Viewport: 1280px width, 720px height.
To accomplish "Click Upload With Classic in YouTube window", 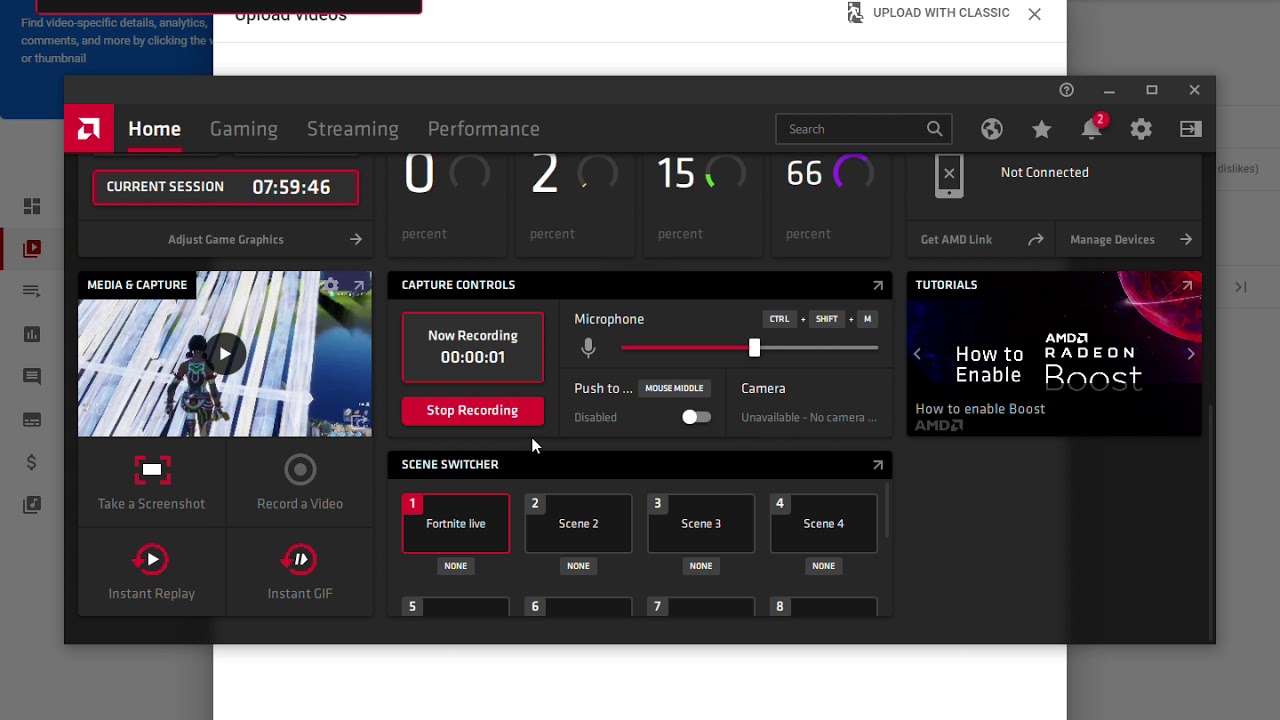I will point(929,13).
